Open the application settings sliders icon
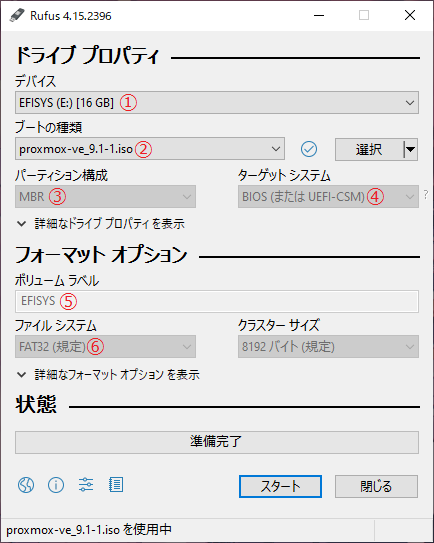The height and width of the screenshot is (543, 434). [86, 484]
